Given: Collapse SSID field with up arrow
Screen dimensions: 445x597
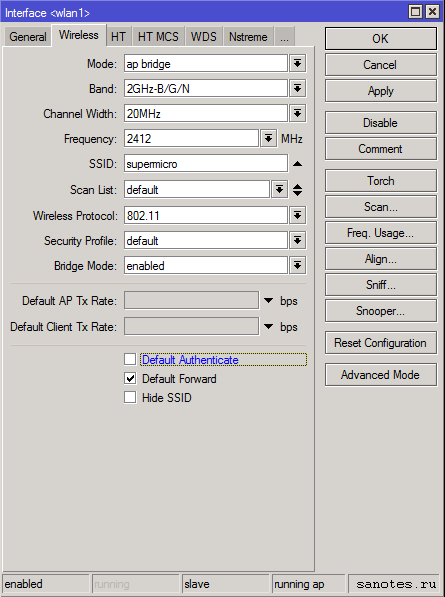Looking at the screenshot, I should coord(297,164).
